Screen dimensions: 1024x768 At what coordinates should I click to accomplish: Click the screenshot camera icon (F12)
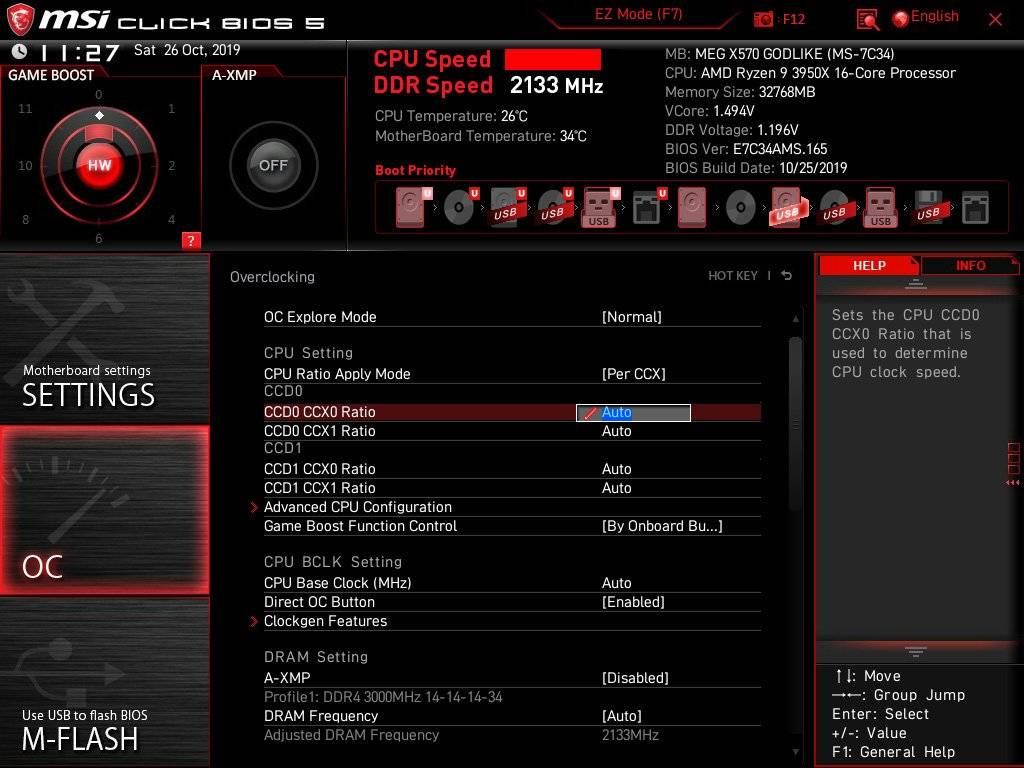tap(765, 18)
